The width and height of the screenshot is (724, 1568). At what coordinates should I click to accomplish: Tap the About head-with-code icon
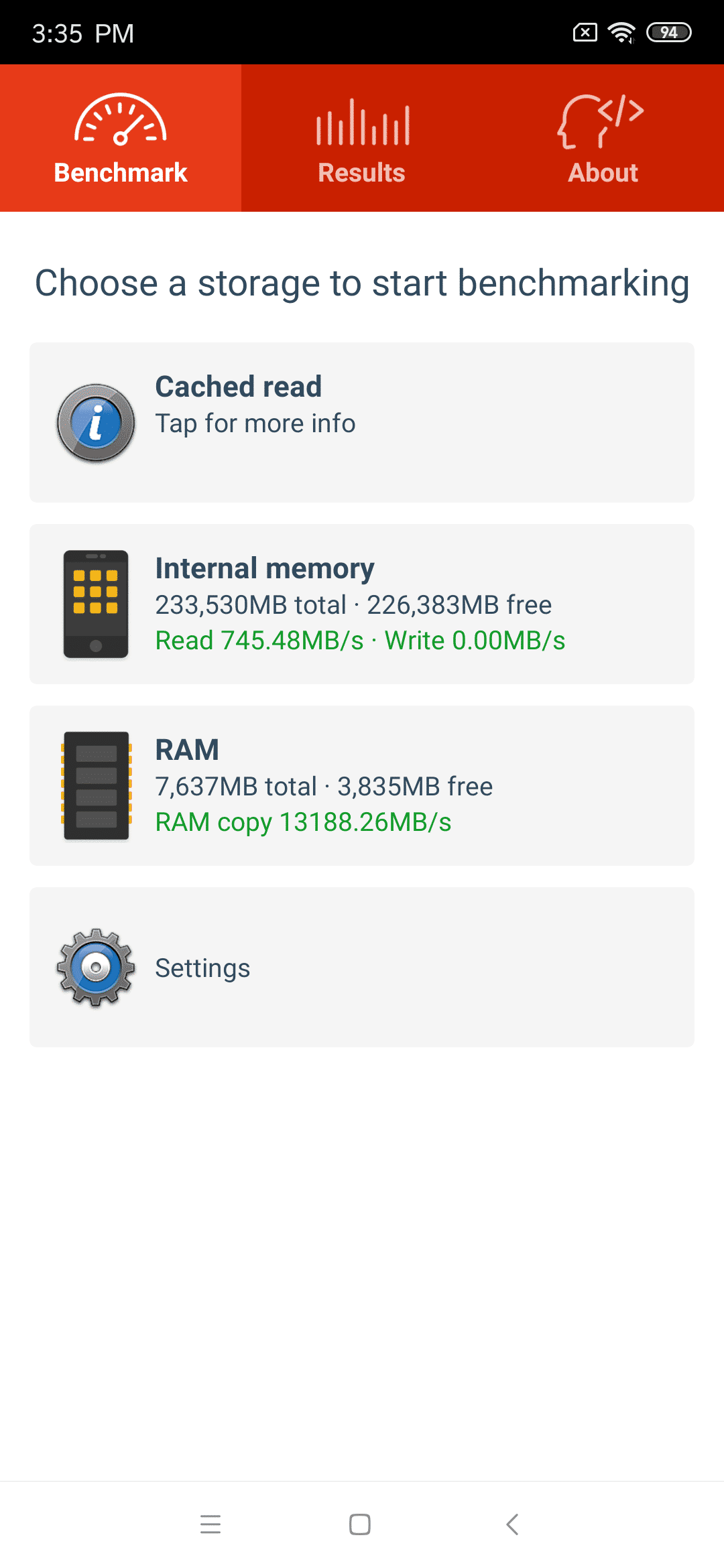pyautogui.click(x=601, y=121)
